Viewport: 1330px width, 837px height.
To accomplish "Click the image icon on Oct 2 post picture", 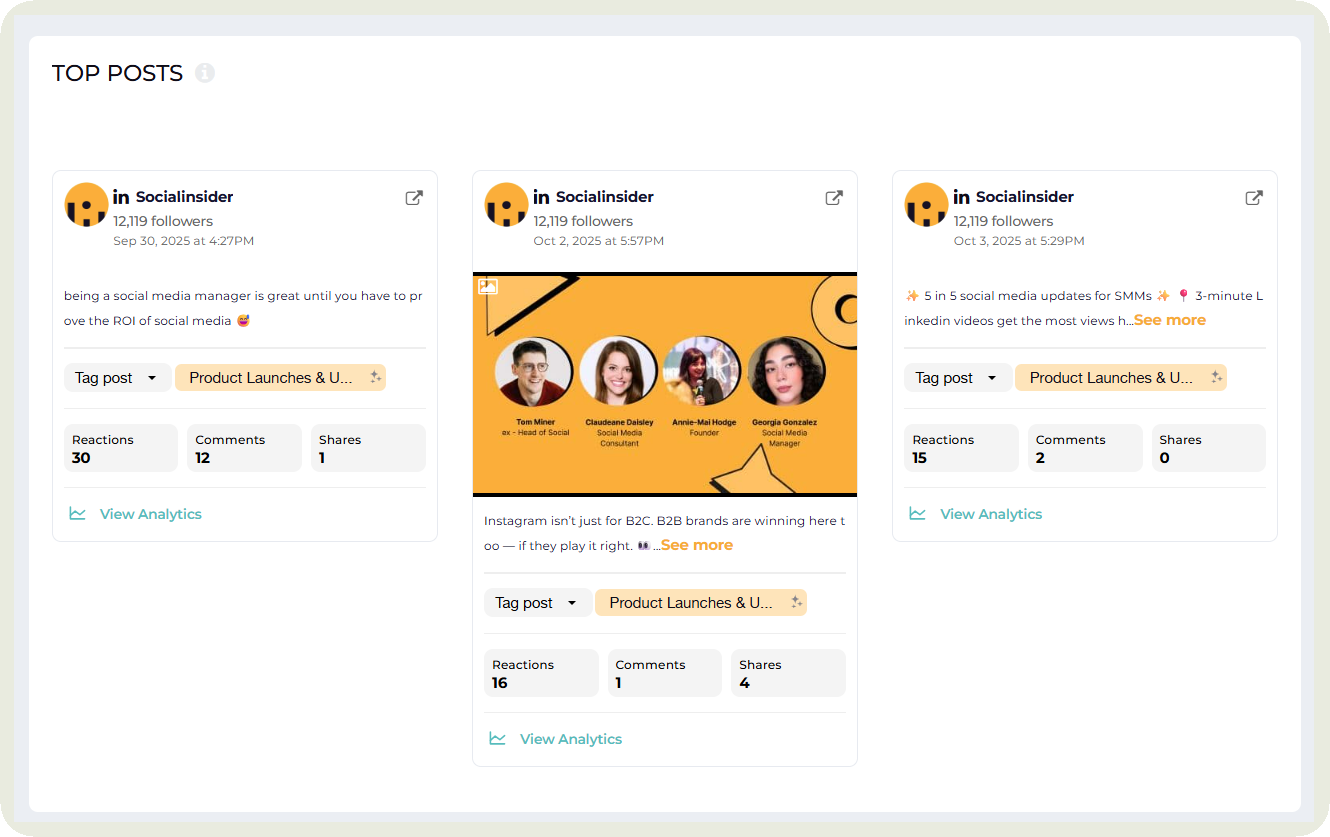I will [488, 287].
